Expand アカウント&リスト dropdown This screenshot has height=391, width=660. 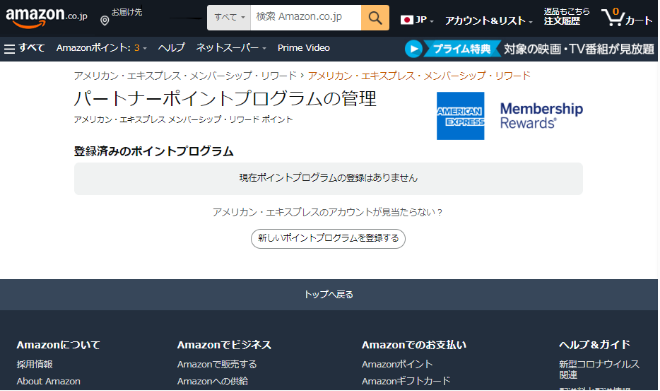click(x=489, y=21)
